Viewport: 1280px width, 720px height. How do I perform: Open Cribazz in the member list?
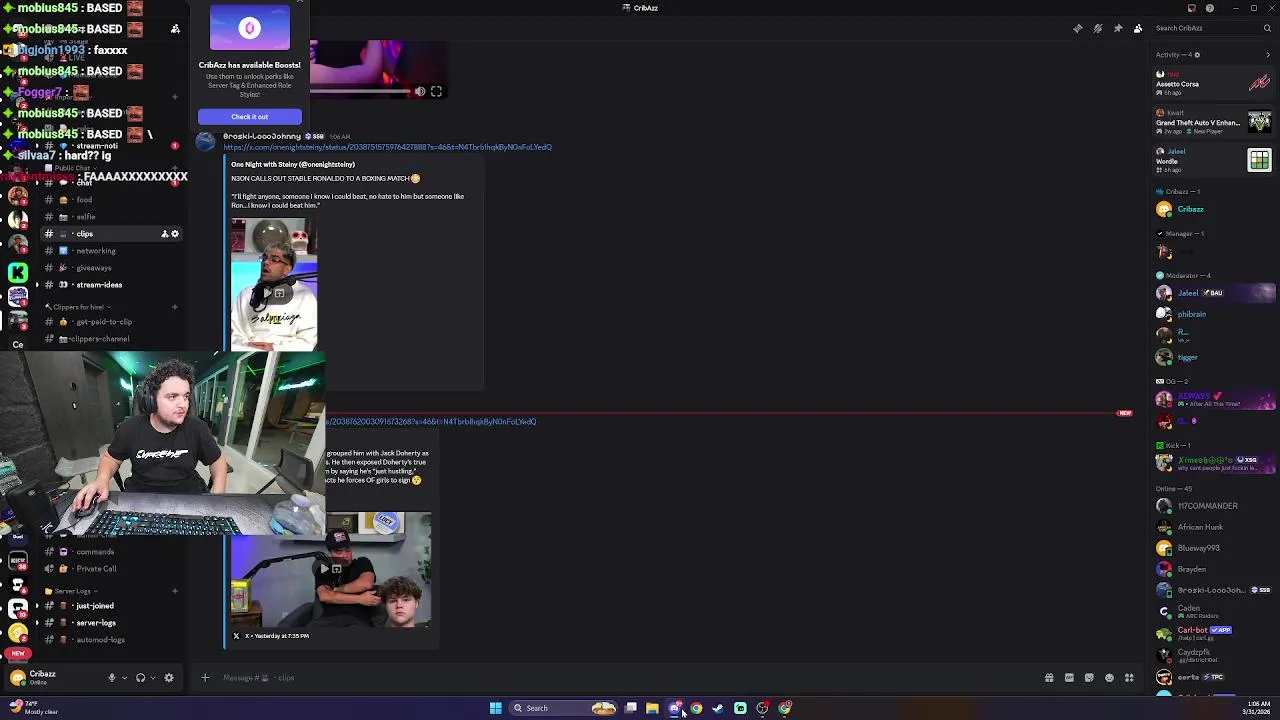coord(1214,209)
